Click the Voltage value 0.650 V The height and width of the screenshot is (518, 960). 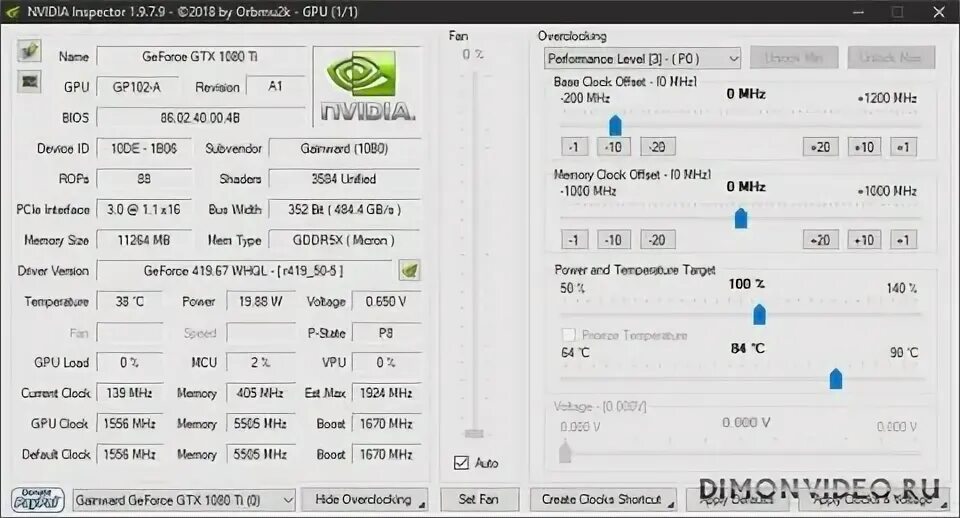[386, 301]
